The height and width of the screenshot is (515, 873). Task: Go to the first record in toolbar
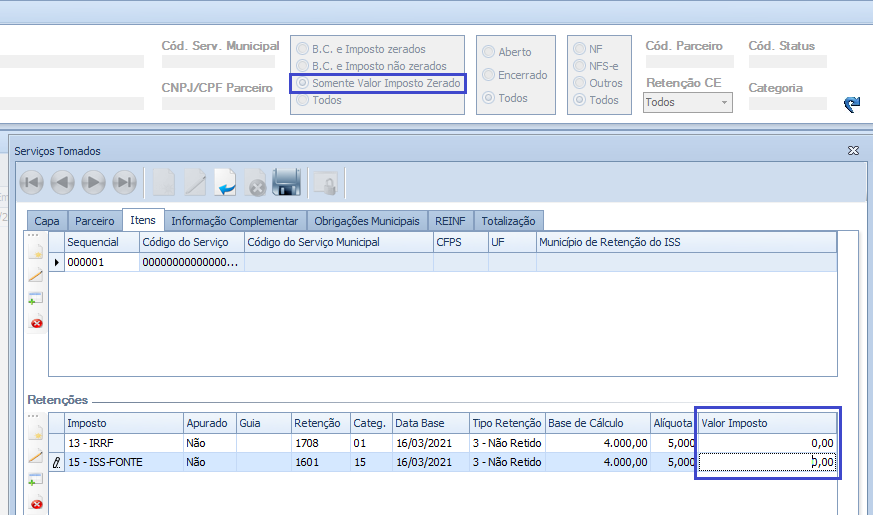pos(31,182)
